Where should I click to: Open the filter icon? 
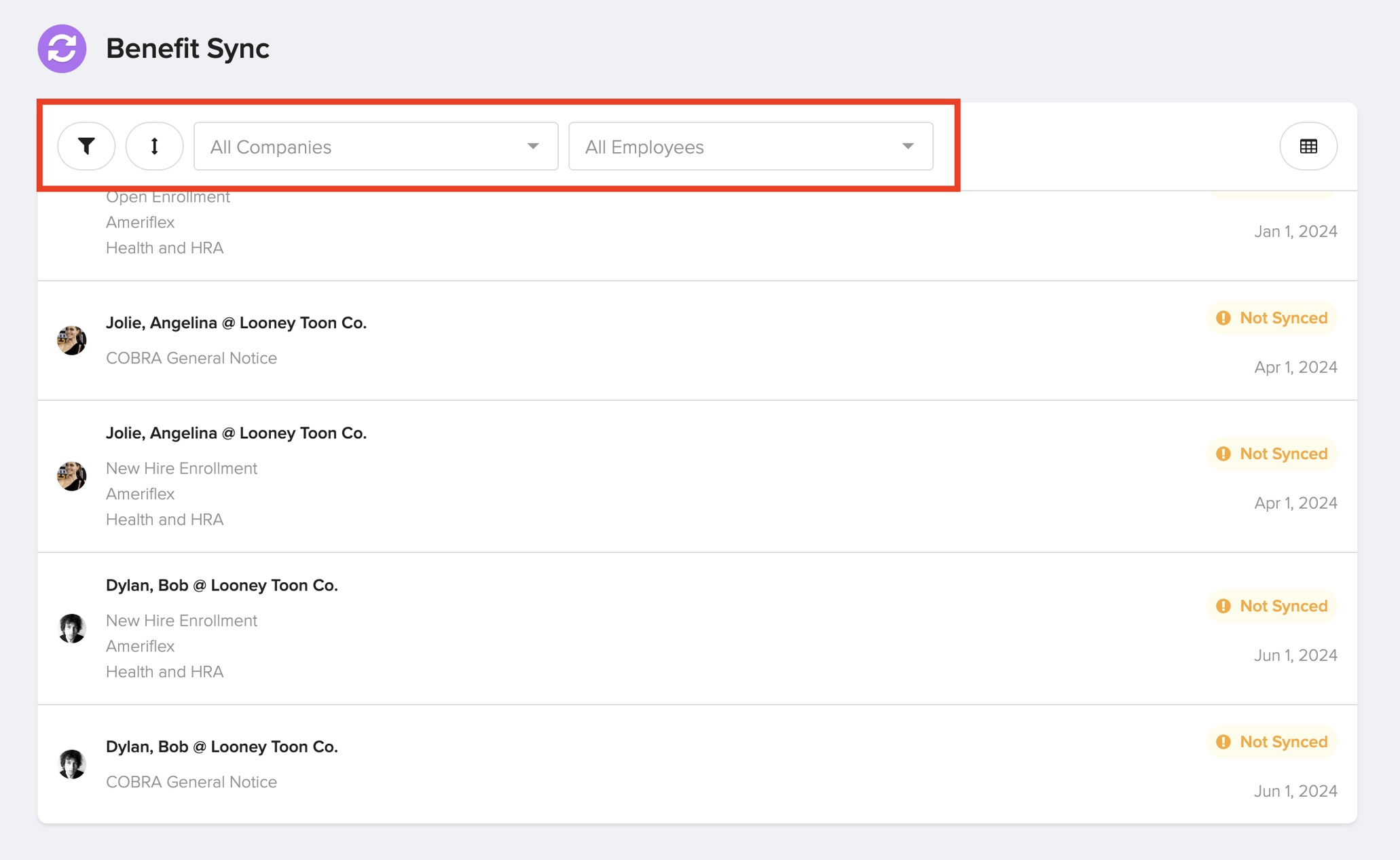[x=86, y=145]
